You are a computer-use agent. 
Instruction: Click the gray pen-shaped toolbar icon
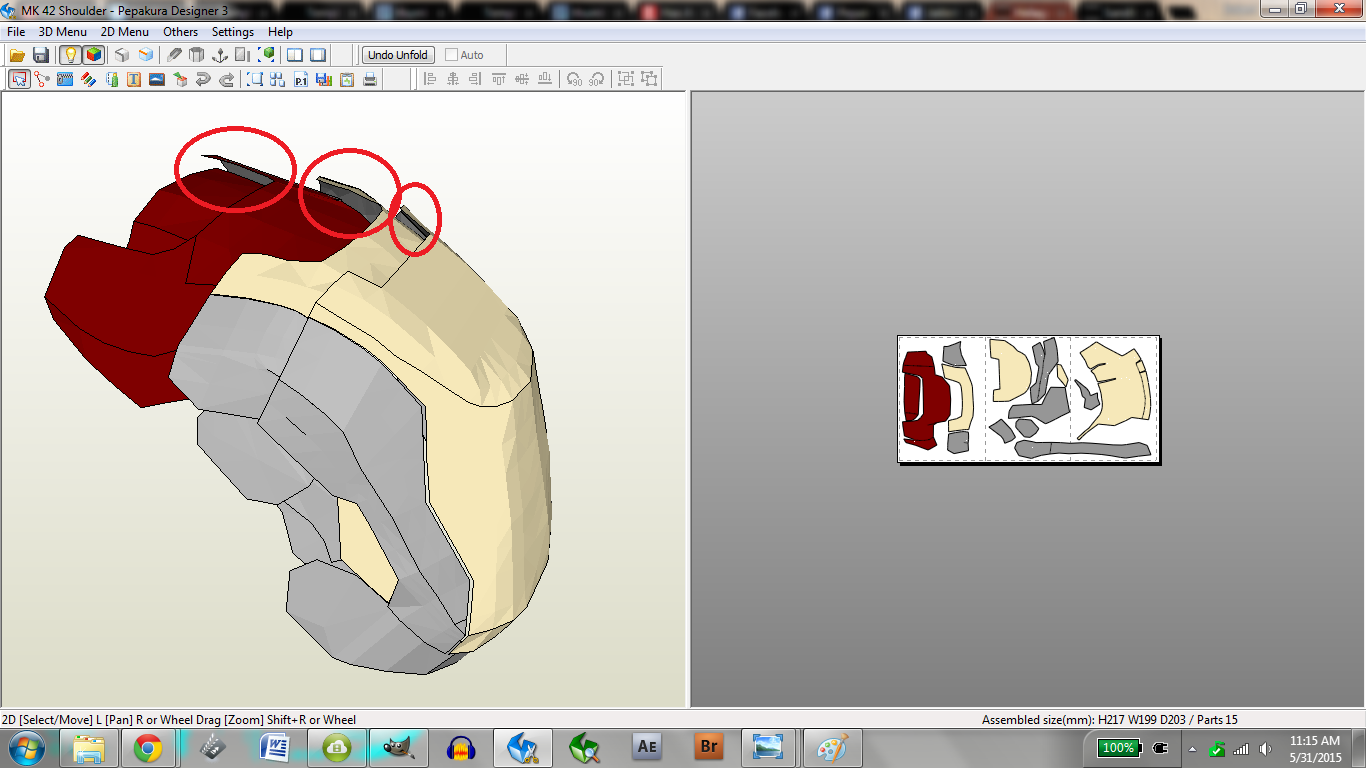pos(175,55)
